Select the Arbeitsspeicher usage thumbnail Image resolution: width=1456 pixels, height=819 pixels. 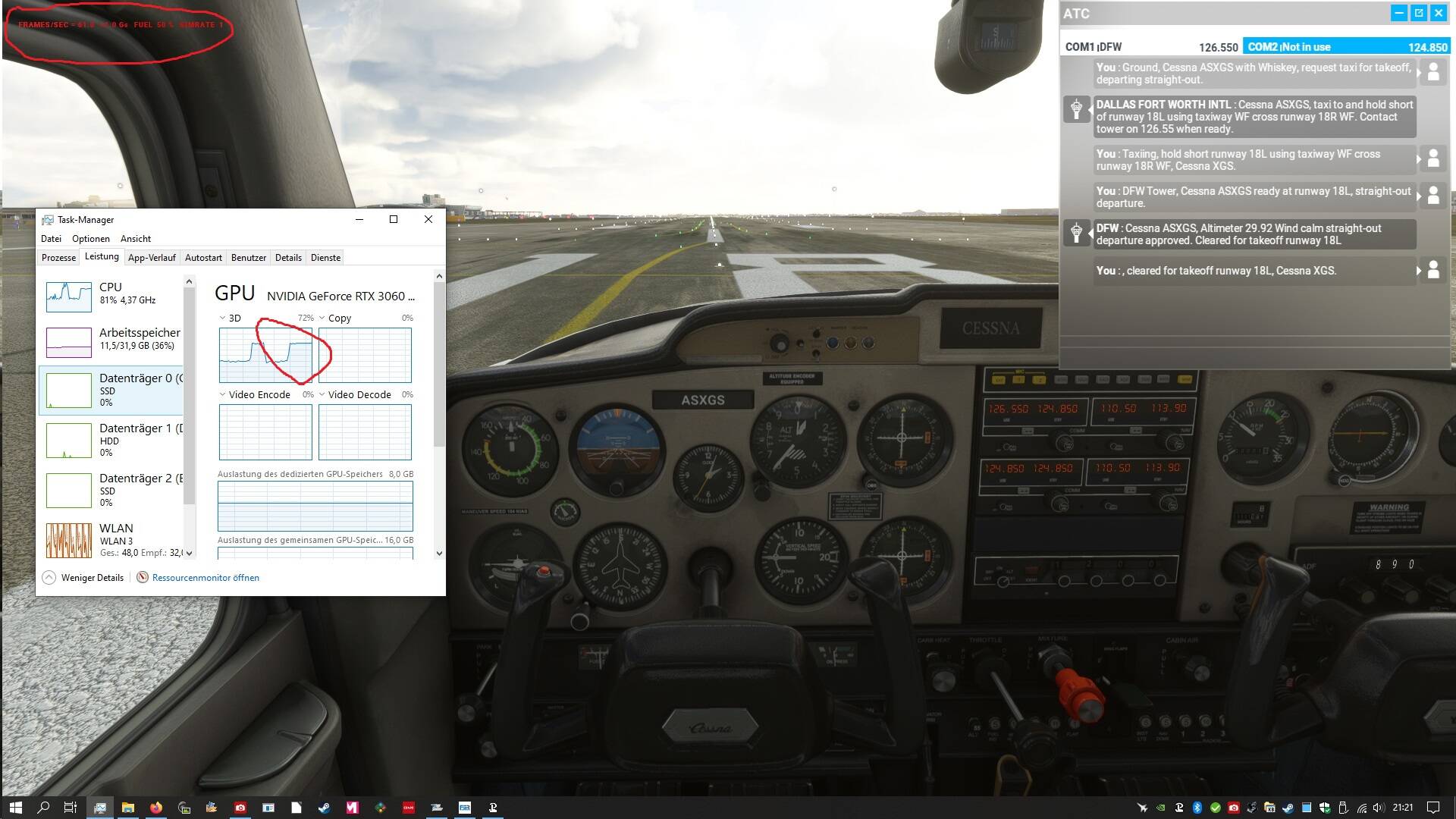pyautogui.click(x=69, y=342)
